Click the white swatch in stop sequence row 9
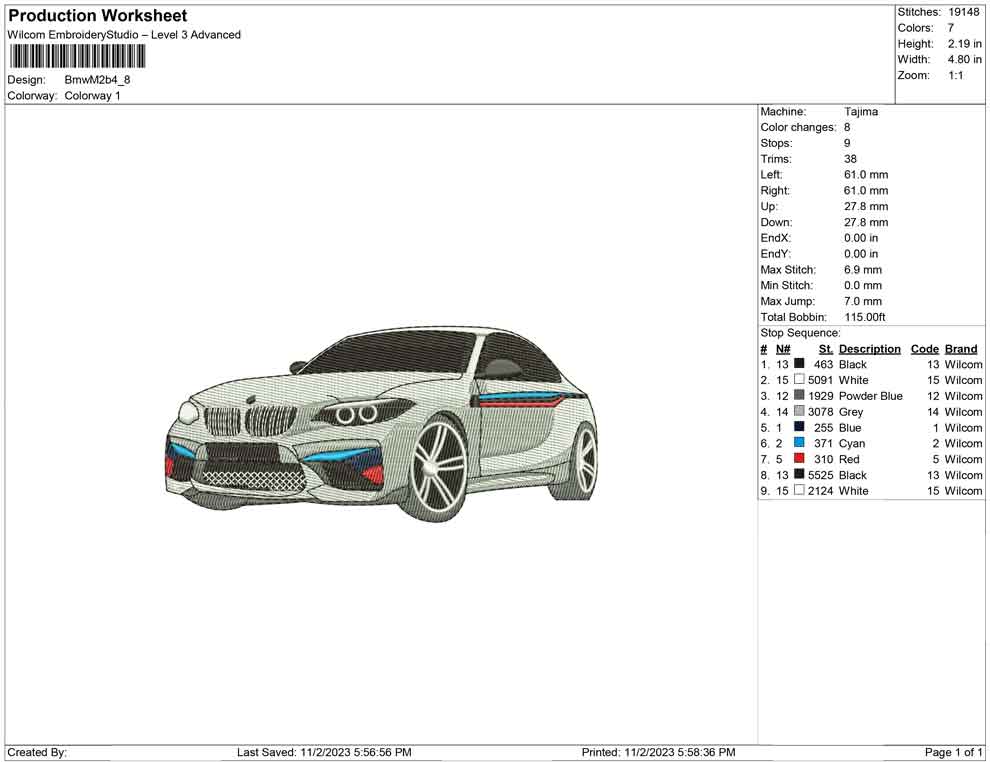This screenshot has width=990, height=762. tap(799, 490)
